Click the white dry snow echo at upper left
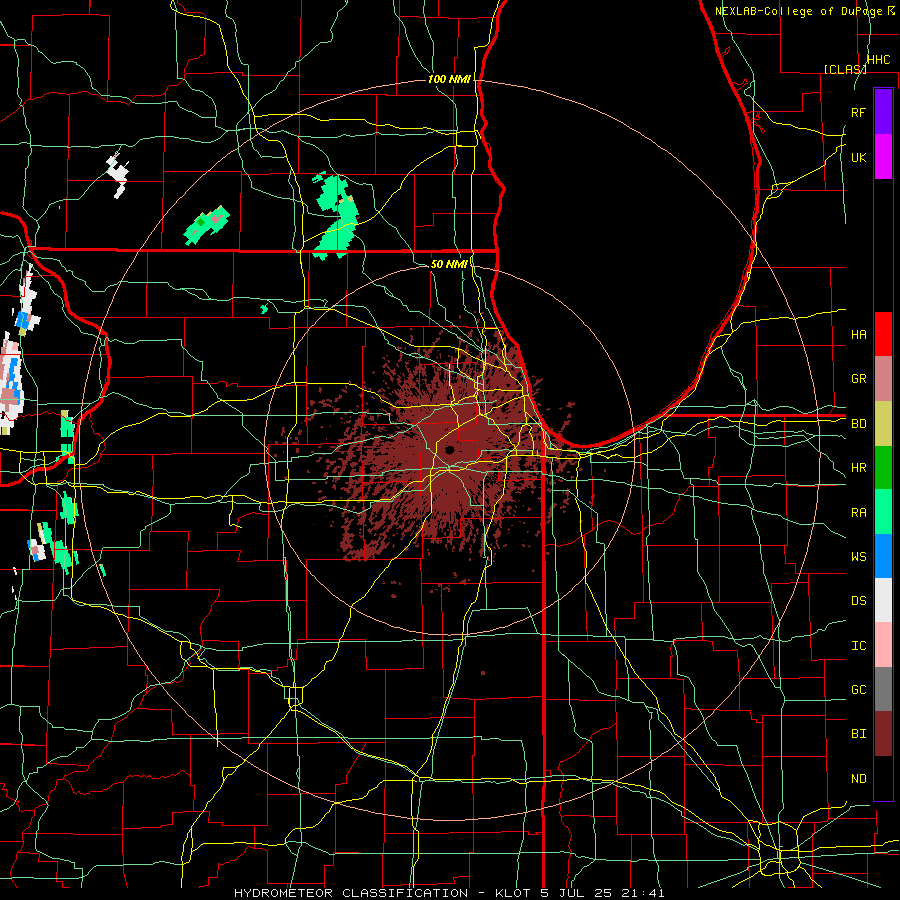Viewport: 900px width, 900px height. (118, 176)
